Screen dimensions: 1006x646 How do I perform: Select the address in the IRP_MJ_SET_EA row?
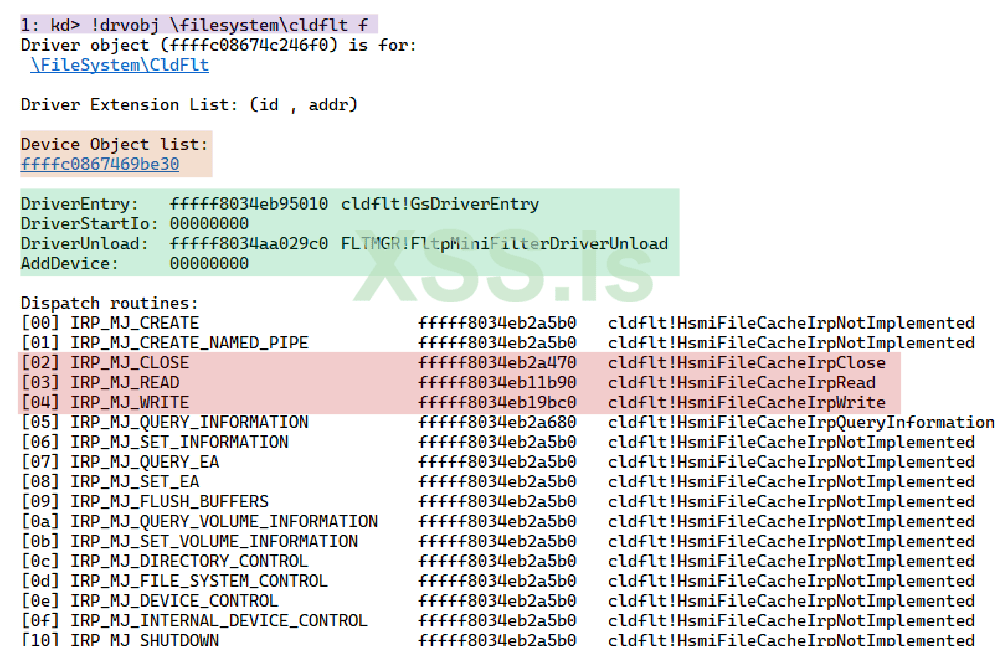coord(497,482)
